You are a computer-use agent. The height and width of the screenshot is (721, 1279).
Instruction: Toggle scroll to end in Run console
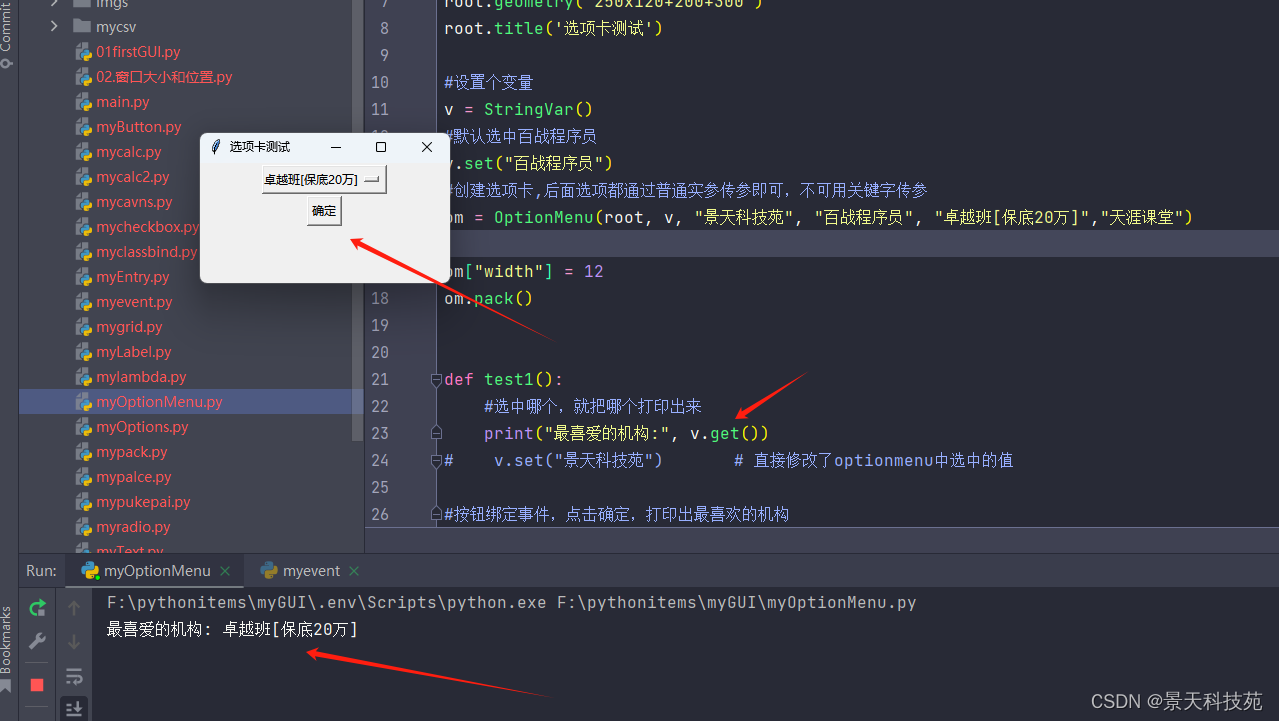[x=74, y=709]
